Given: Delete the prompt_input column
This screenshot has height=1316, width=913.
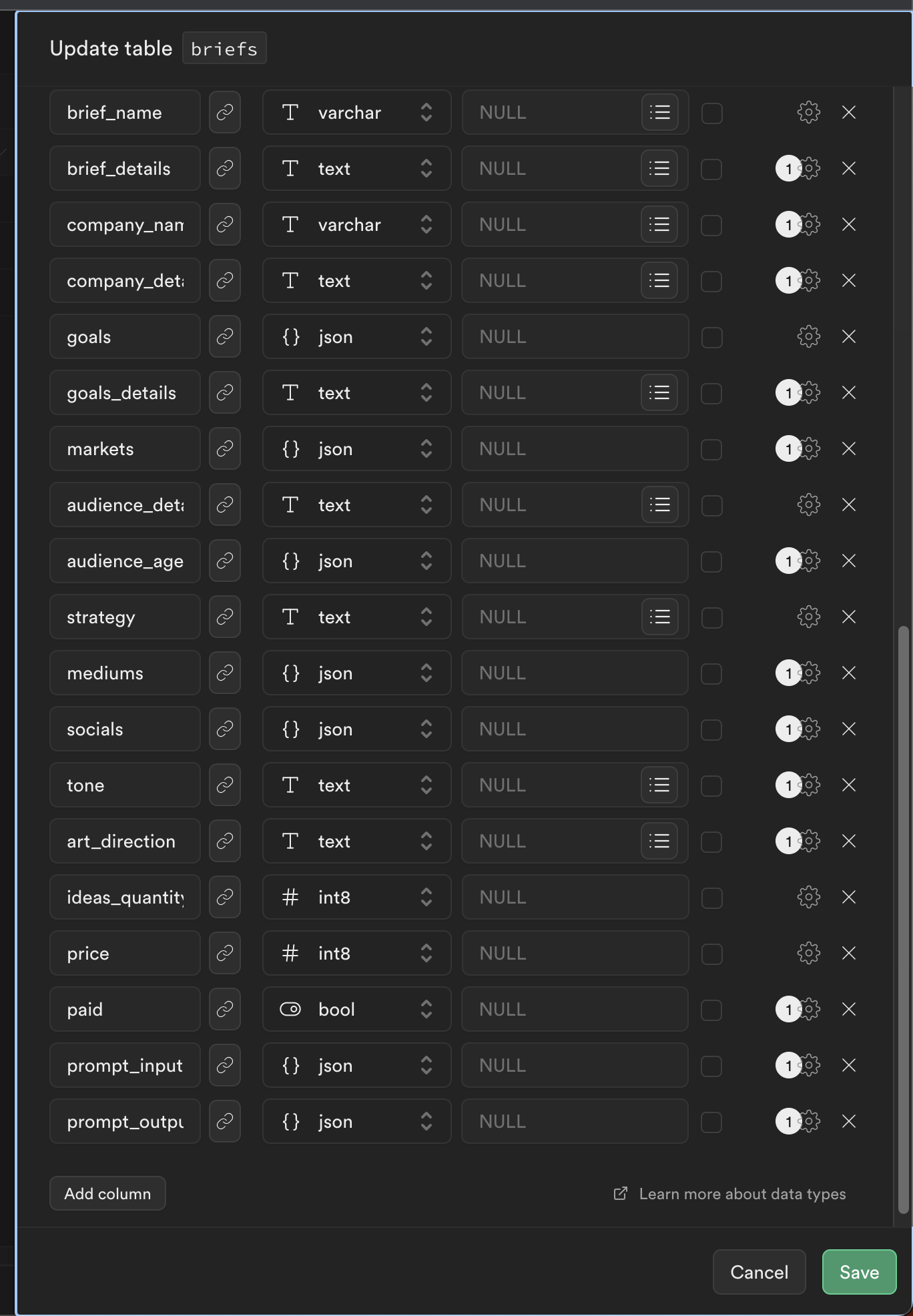Looking at the screenshot, I should pyautogui.click(x=849, y=1065).
